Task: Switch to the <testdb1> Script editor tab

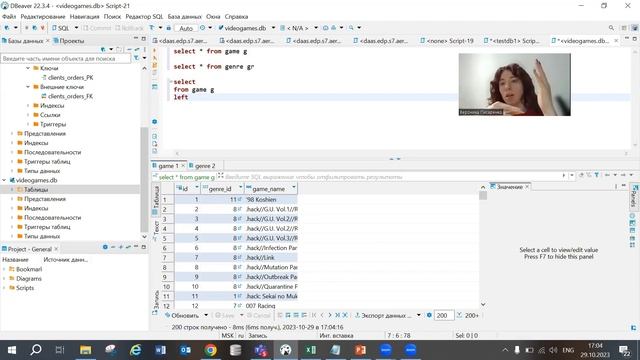Action: point(511,40)
